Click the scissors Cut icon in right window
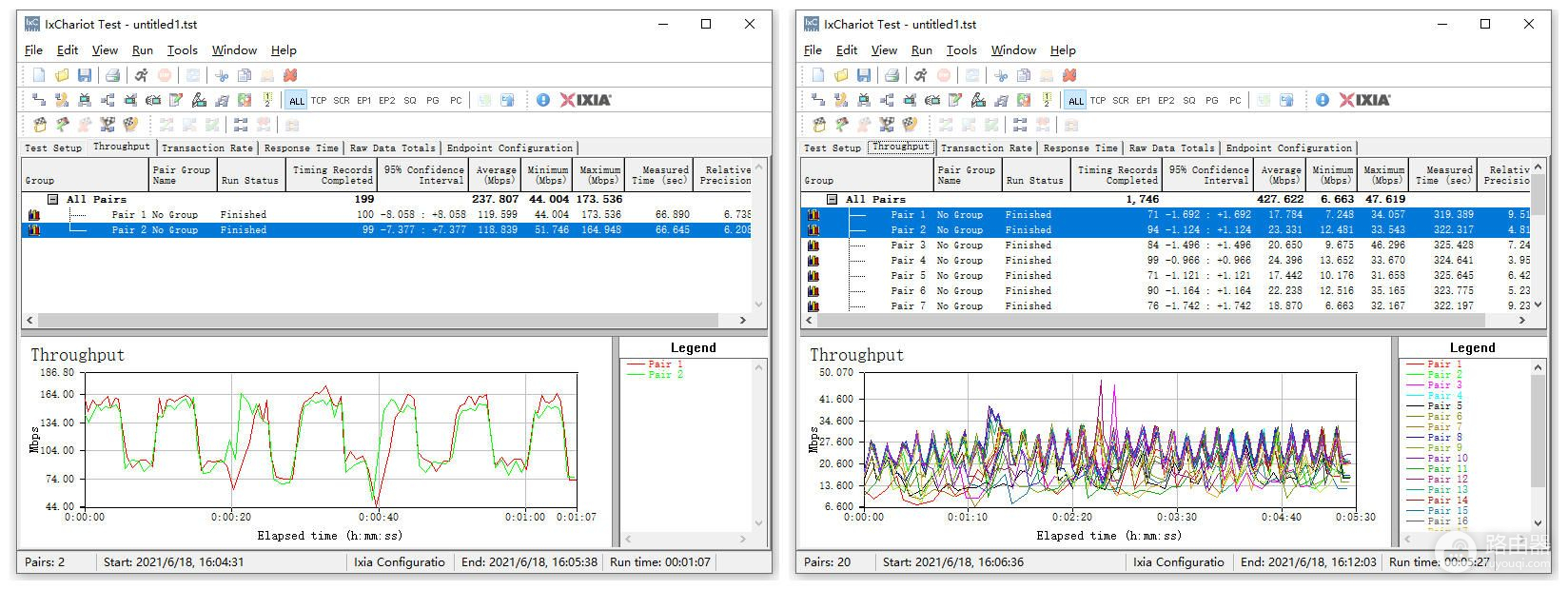Viewport: 1568px width, 590px height. point(1001,75)
